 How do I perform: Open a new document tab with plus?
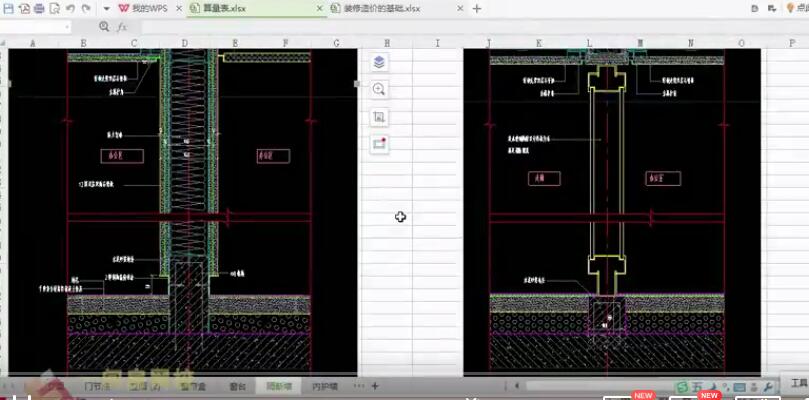point(477,9)
